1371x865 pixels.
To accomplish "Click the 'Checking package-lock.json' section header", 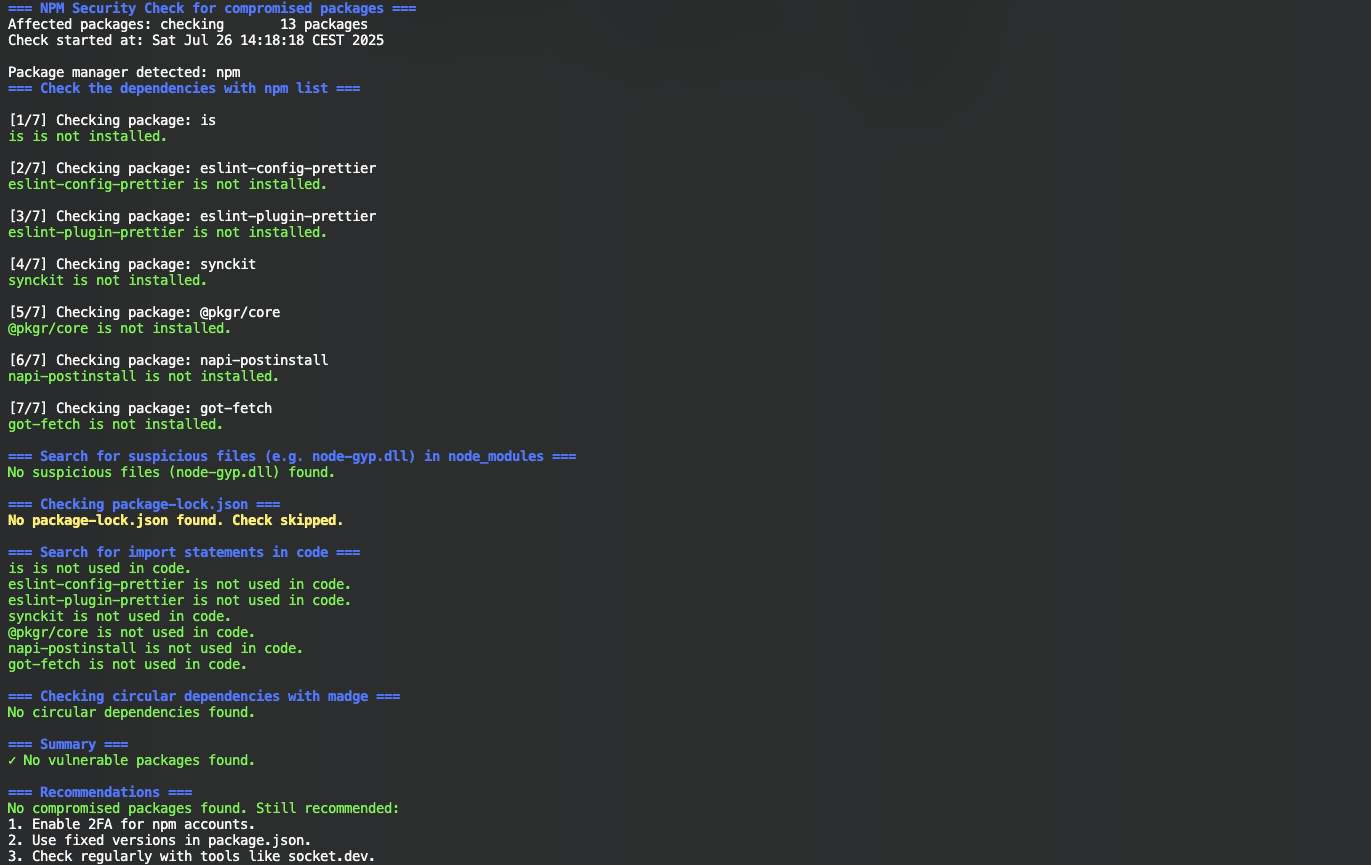I will [144, 504].
